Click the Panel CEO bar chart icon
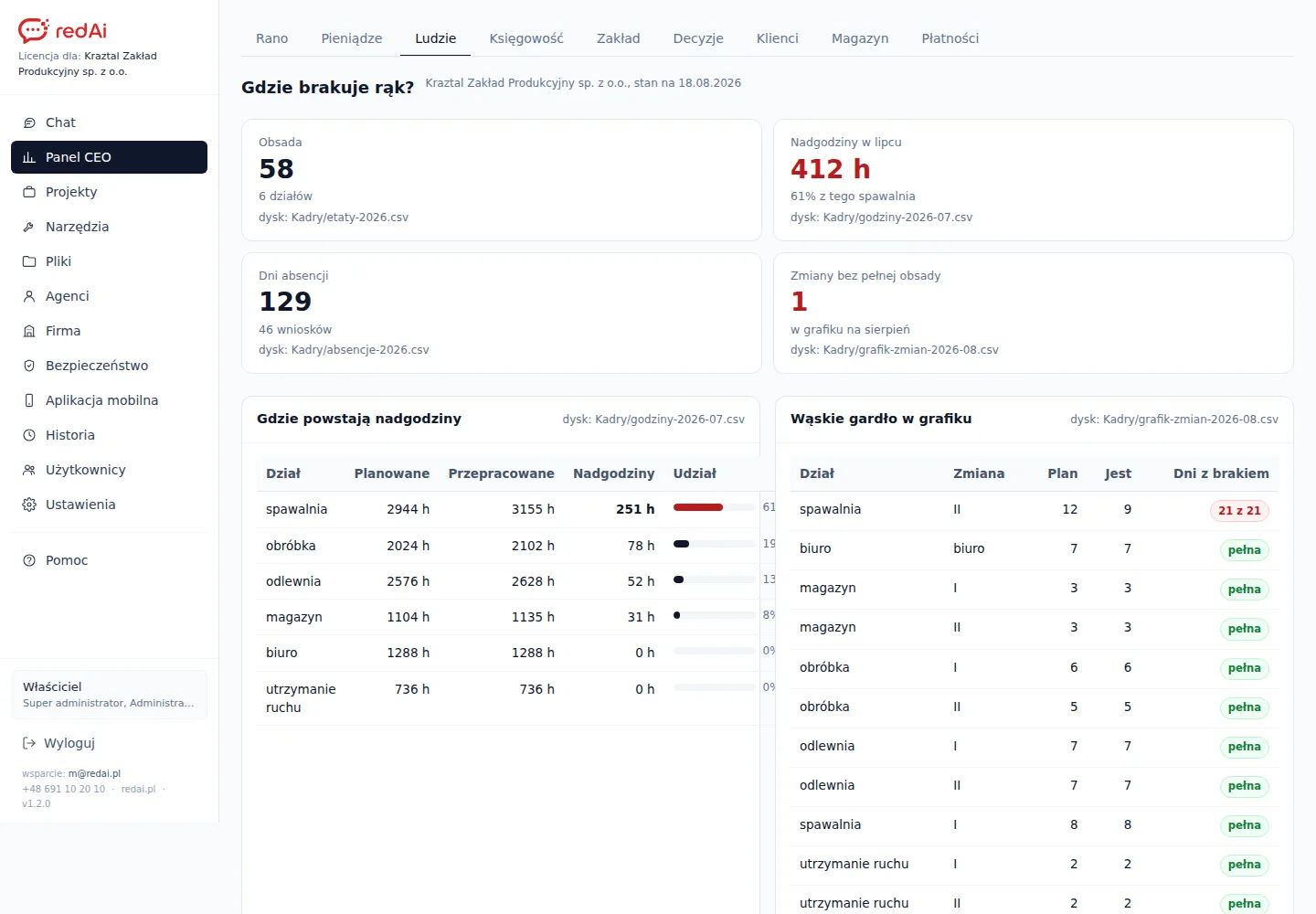Screen dimensions: 1316x914 (29, 157)
